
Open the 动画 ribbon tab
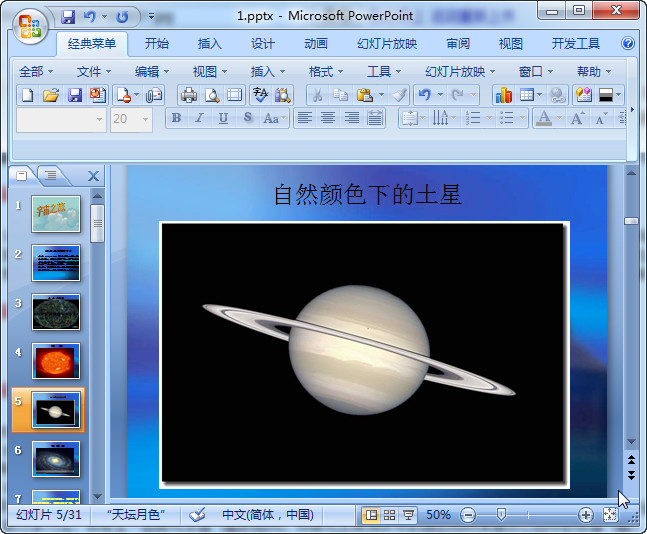tap(316, 44)
